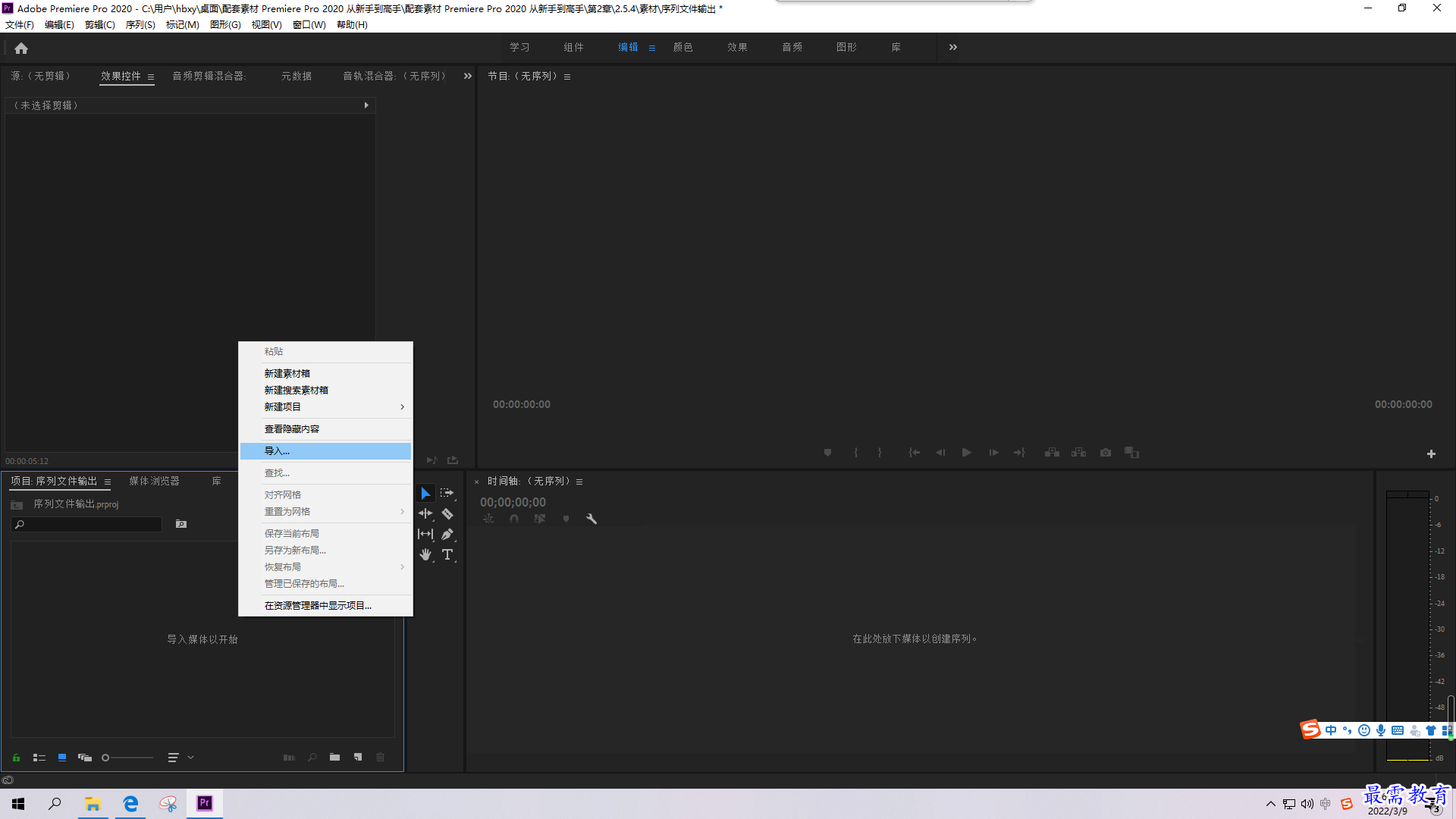Screen dimensions: 1456x819
Task: Click the Home icon
Action: (x=21, y=49)
